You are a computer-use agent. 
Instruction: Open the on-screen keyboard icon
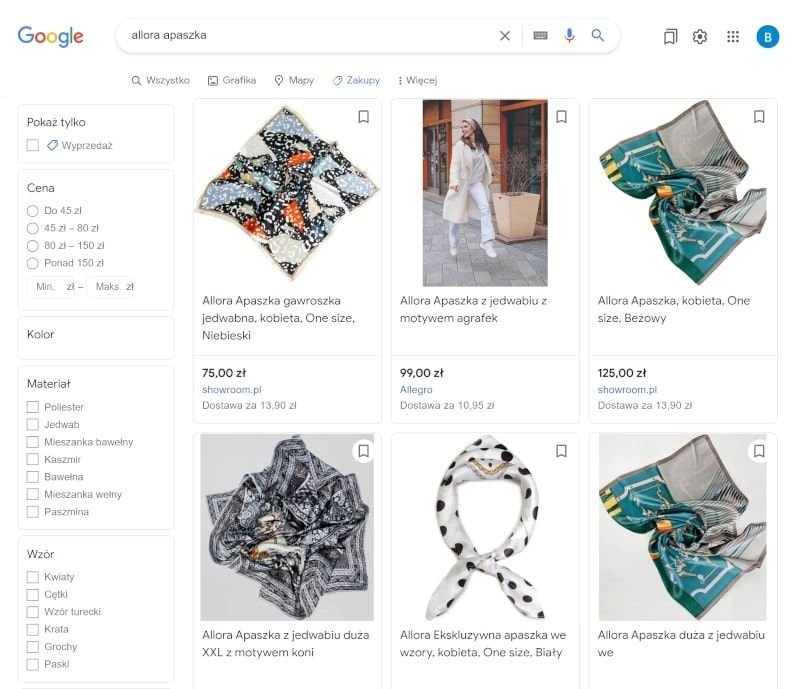(540, 35)
